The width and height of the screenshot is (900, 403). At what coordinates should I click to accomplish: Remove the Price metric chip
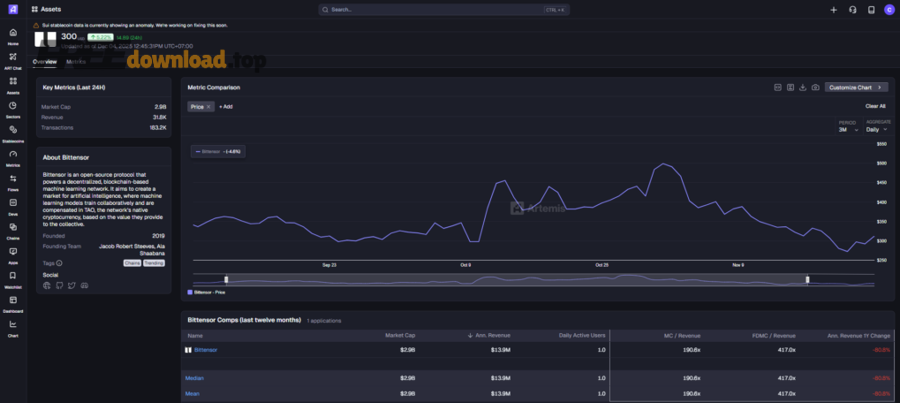click(208, 107)
